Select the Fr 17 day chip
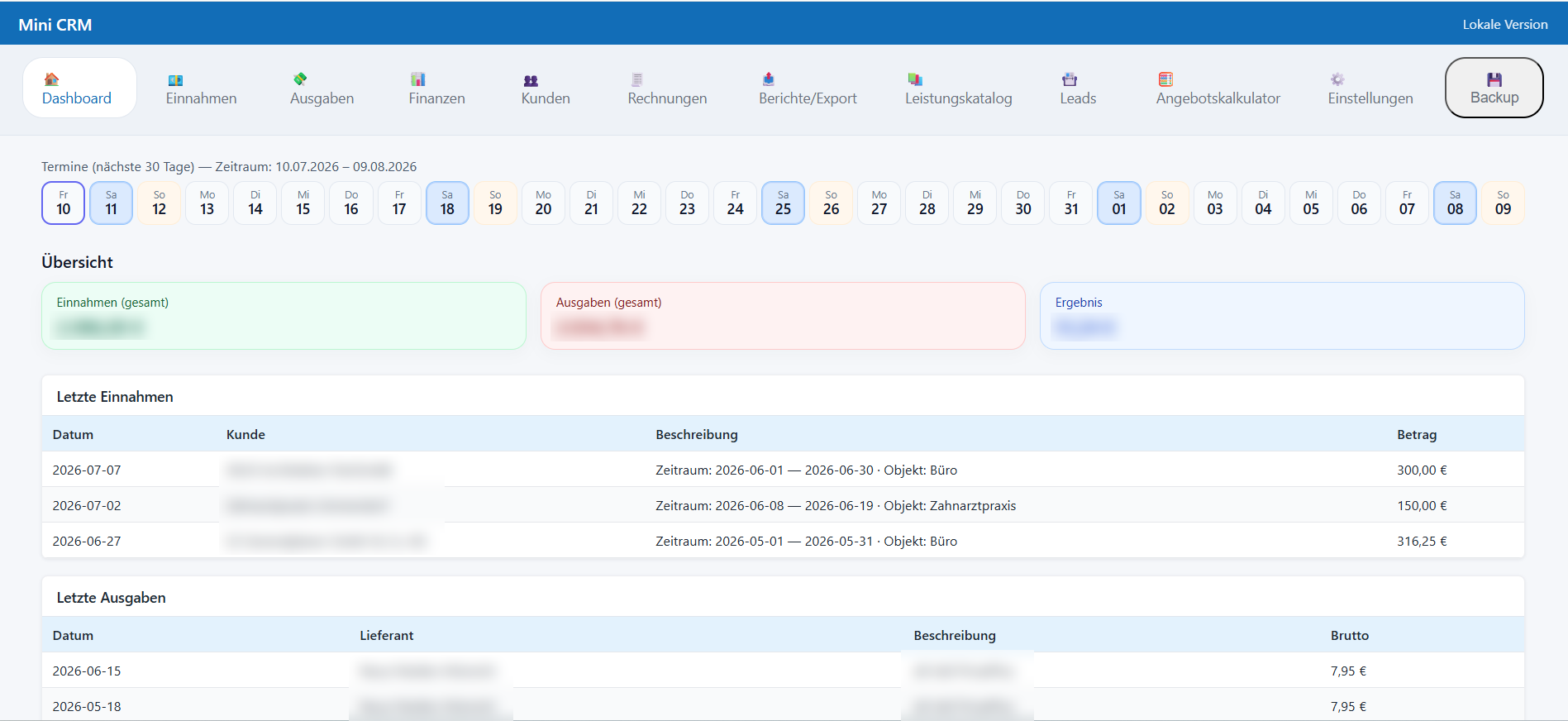Viewport: 1568px width, 721px height. [x=399, y=203]
